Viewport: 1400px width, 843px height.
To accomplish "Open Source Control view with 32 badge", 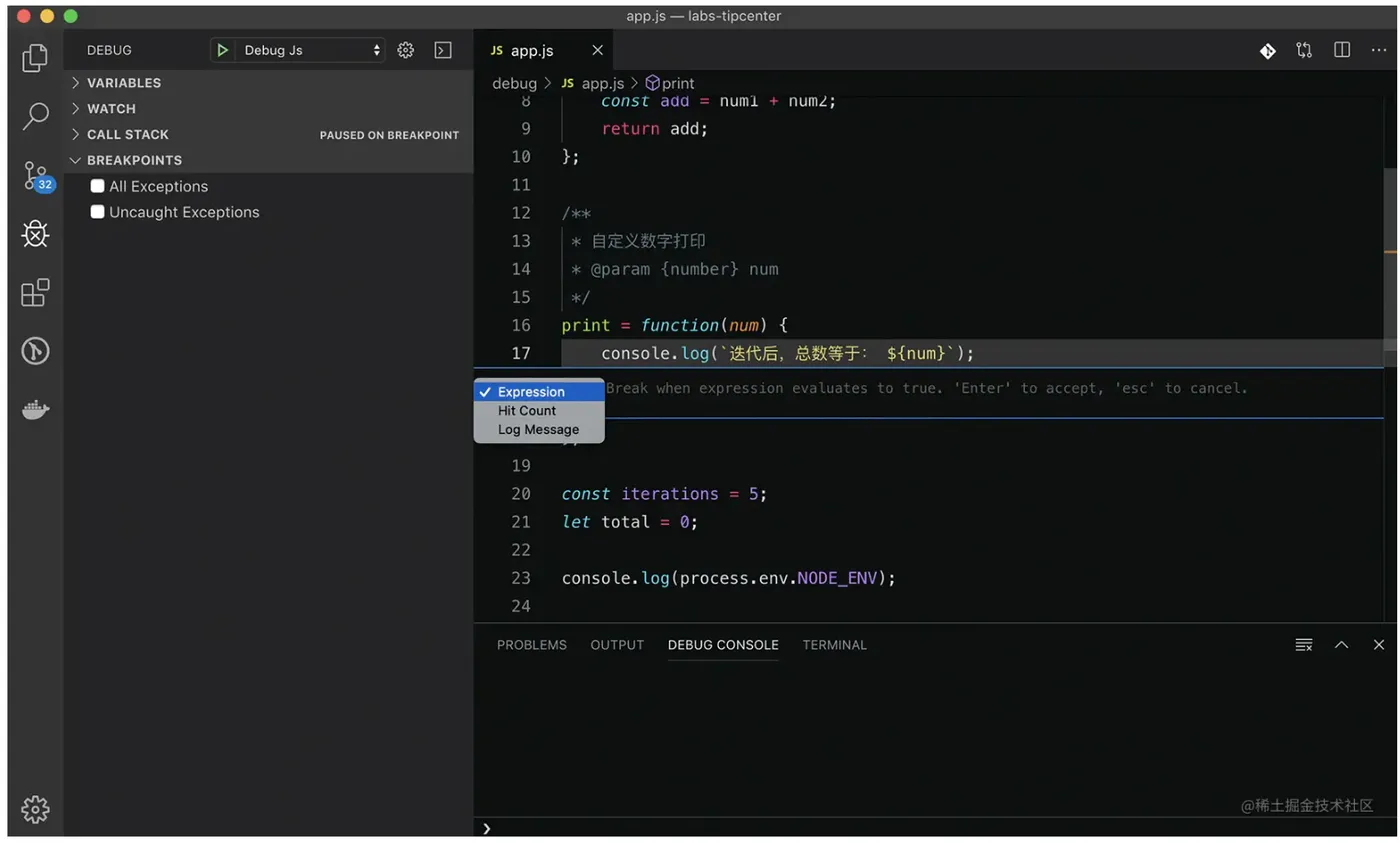I will (37, 176).
